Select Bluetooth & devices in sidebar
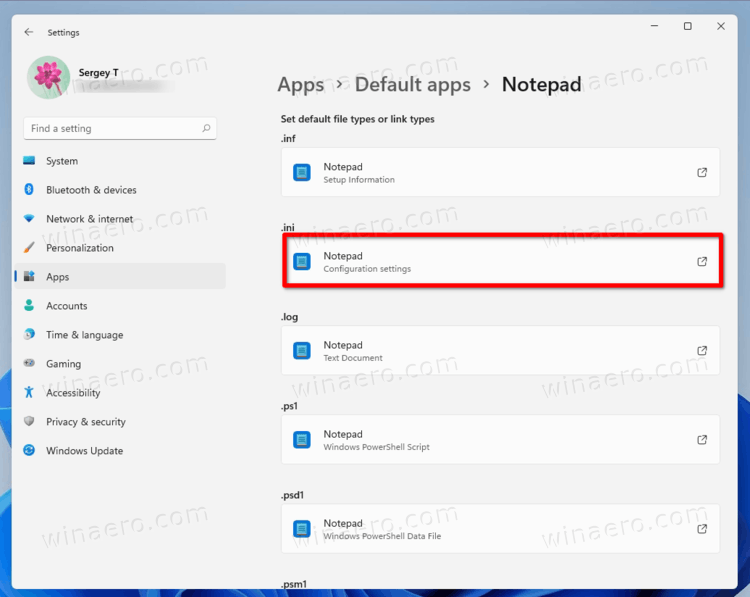The image size is (750, 597). 91,190
